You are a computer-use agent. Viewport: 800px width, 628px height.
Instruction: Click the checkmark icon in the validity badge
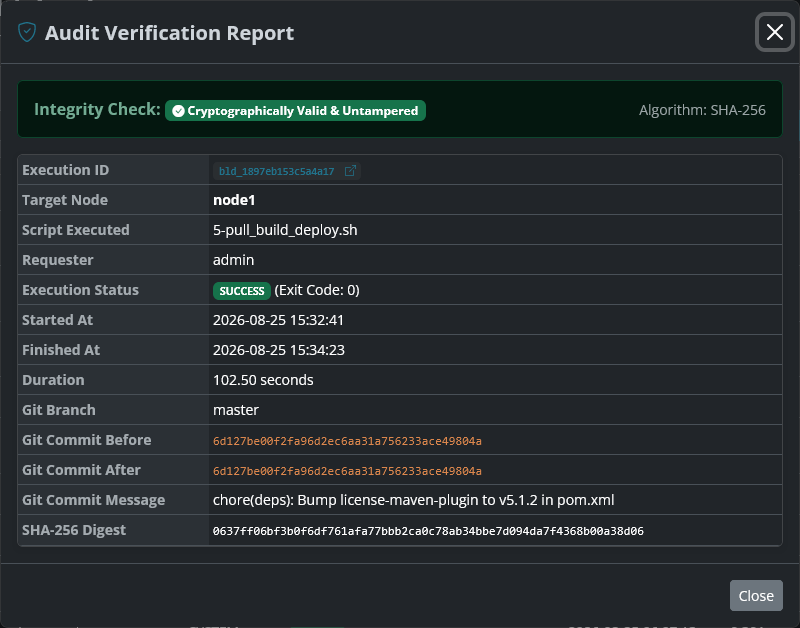(178, 111)
